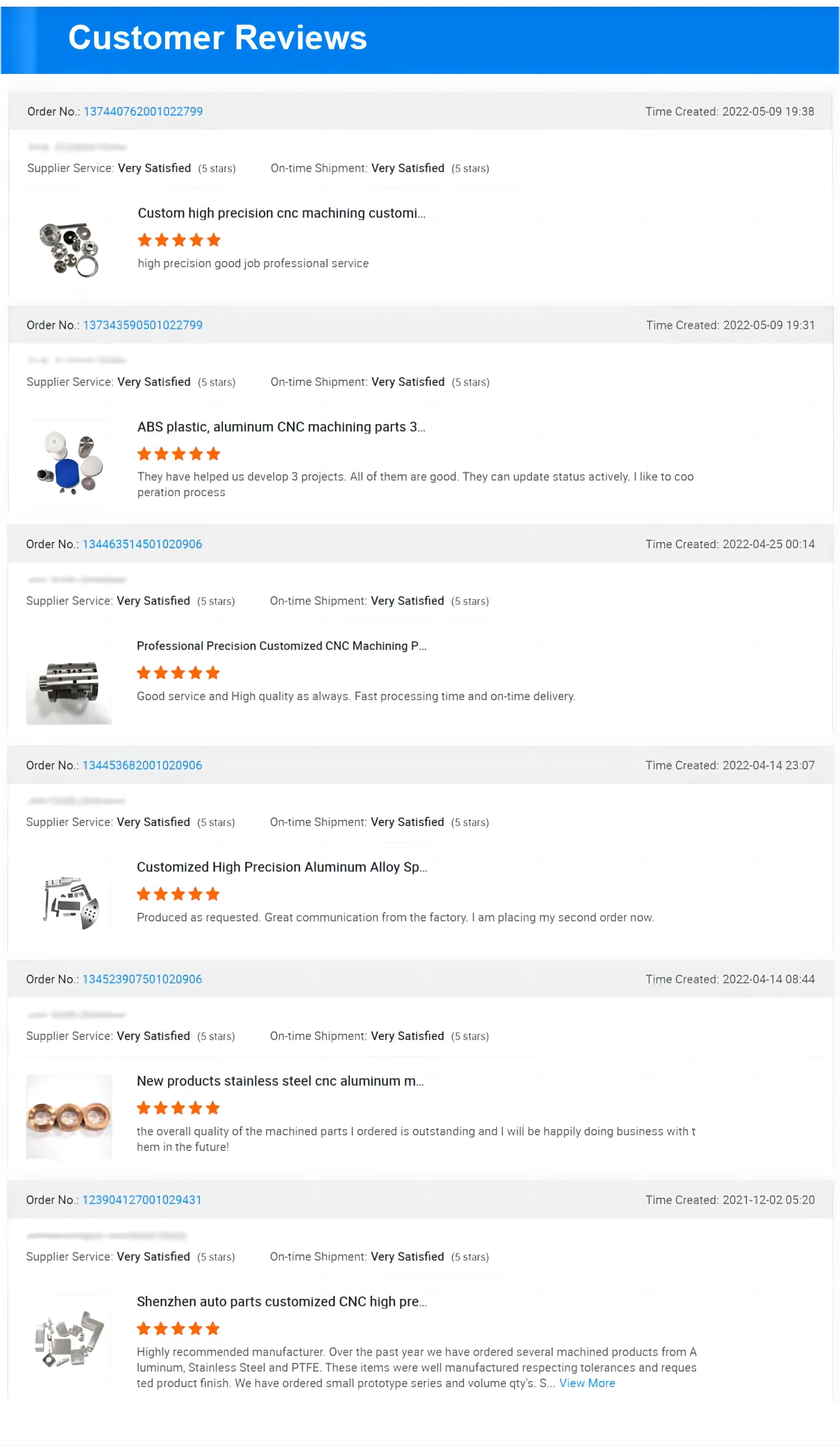
Task: Open order number 134523907501020906 link
Action: click(142, 979)
